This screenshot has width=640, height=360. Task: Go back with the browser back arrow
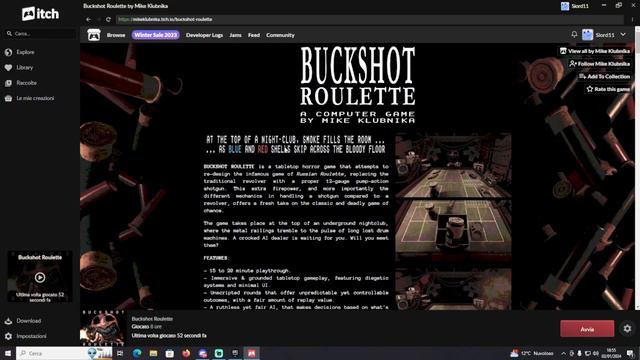pyautogui.click(x=89, y=19)
